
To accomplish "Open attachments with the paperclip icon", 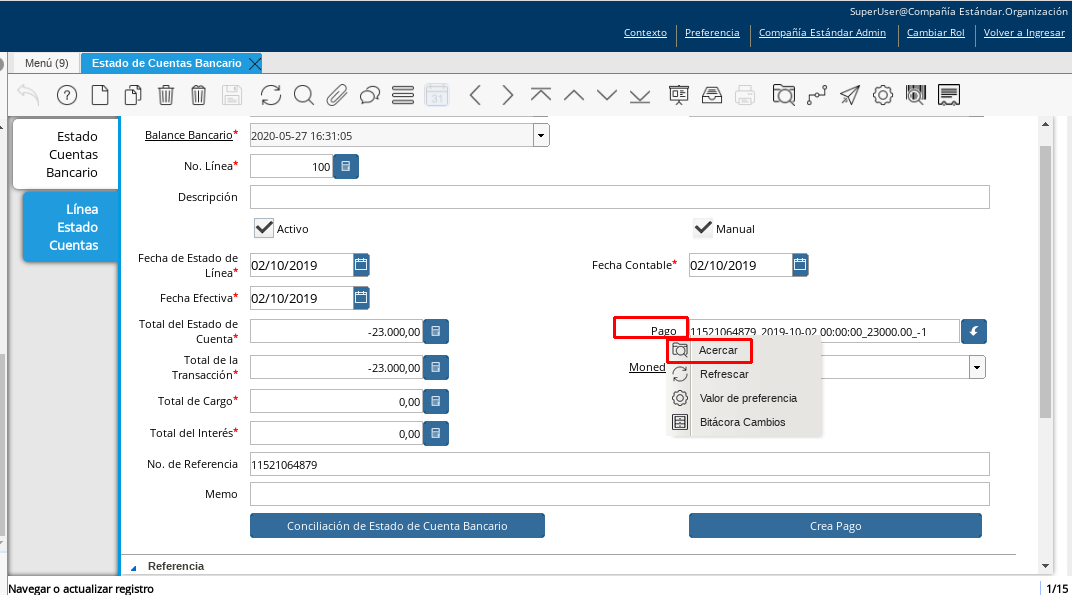I will coord(337,95).
